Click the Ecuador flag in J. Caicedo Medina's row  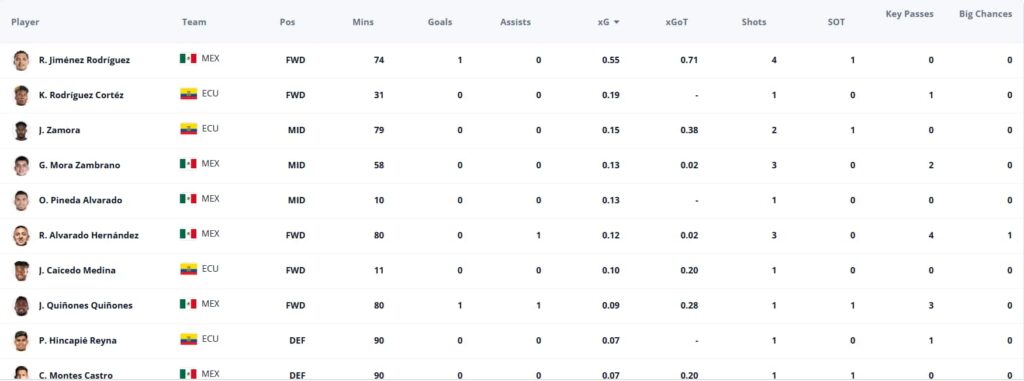point(188,269)
